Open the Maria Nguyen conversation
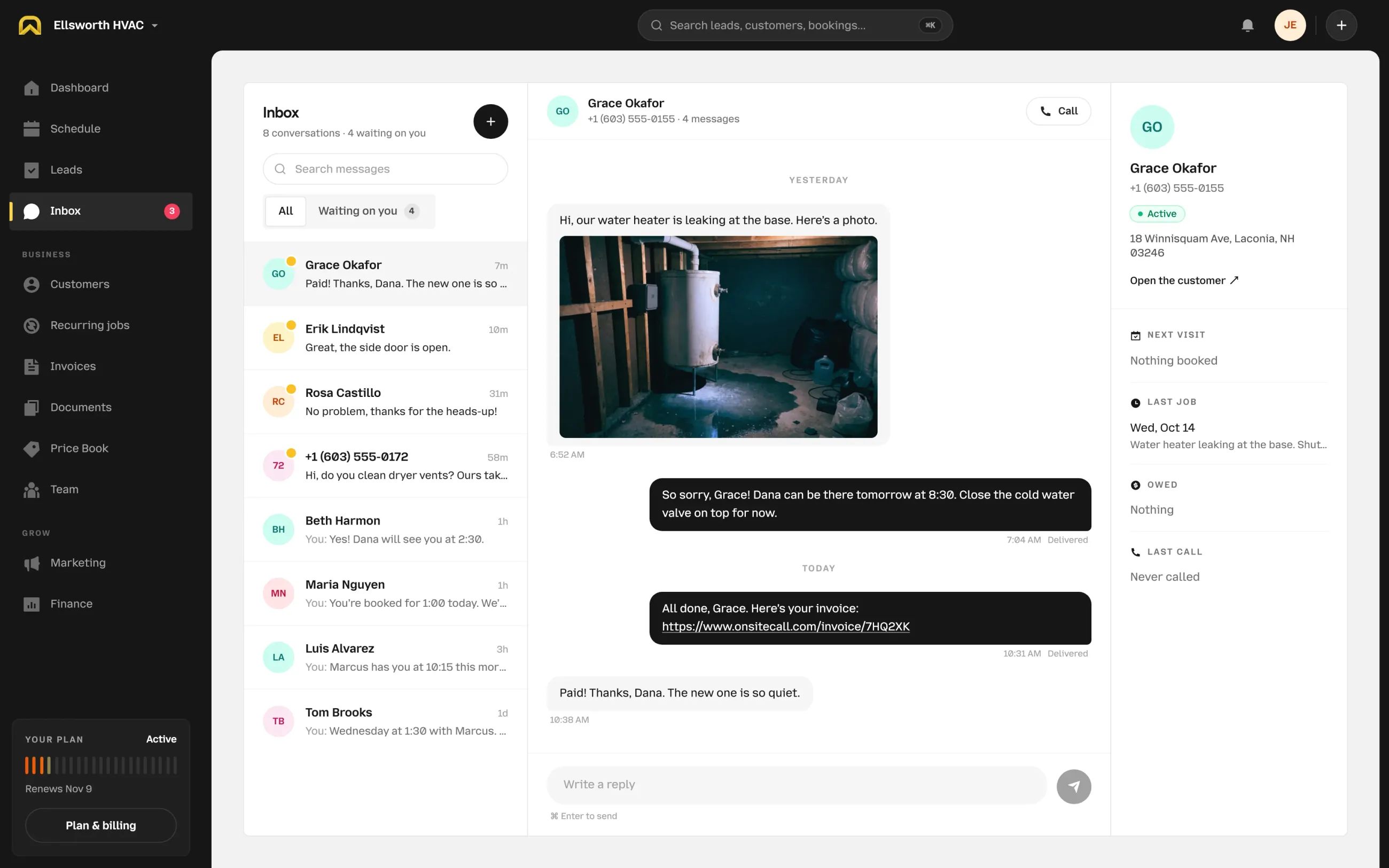The height and width of the screenshot is (868, 1389). pos(385,593)
